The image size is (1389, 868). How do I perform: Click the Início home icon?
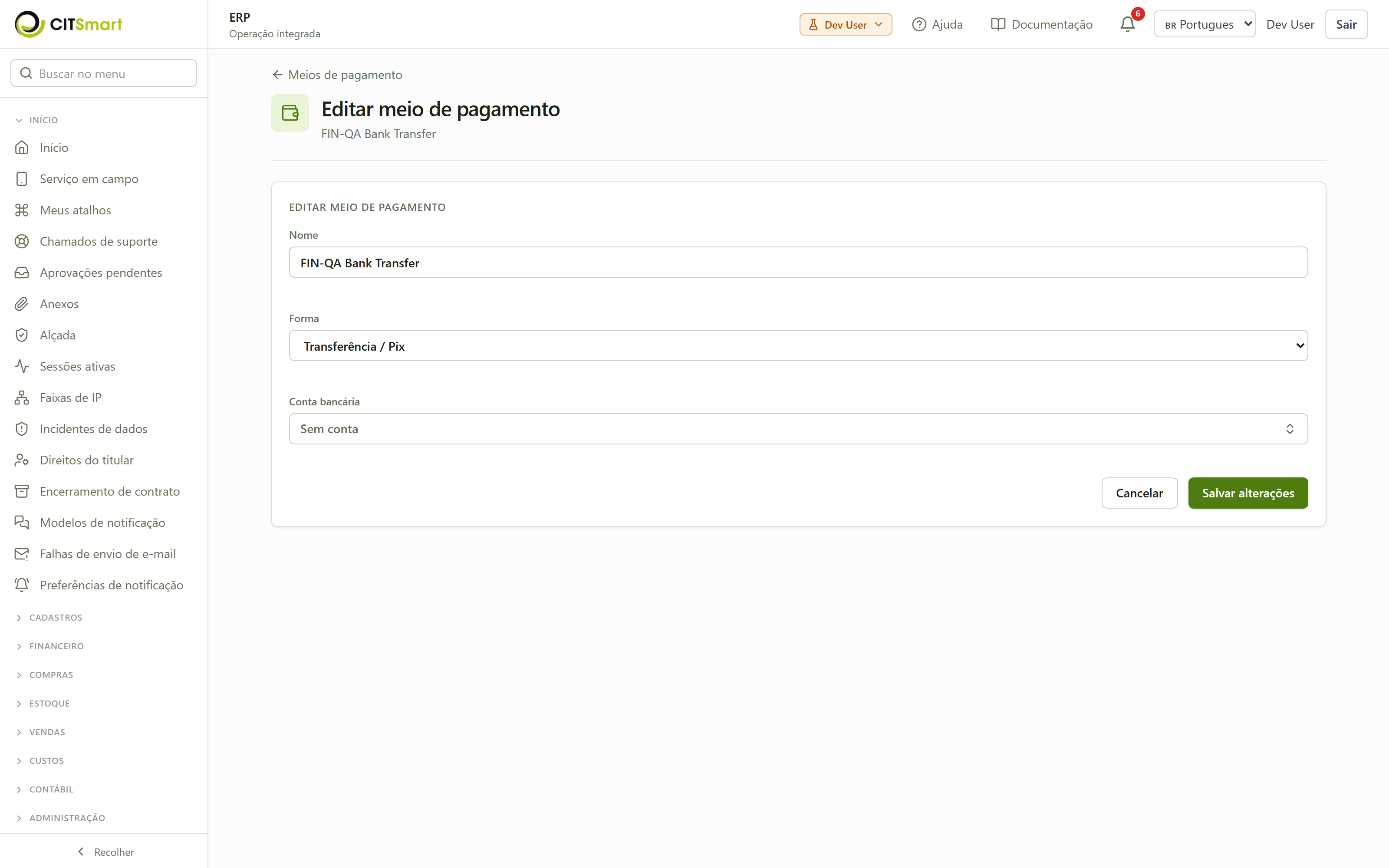[x=22, y=148]
